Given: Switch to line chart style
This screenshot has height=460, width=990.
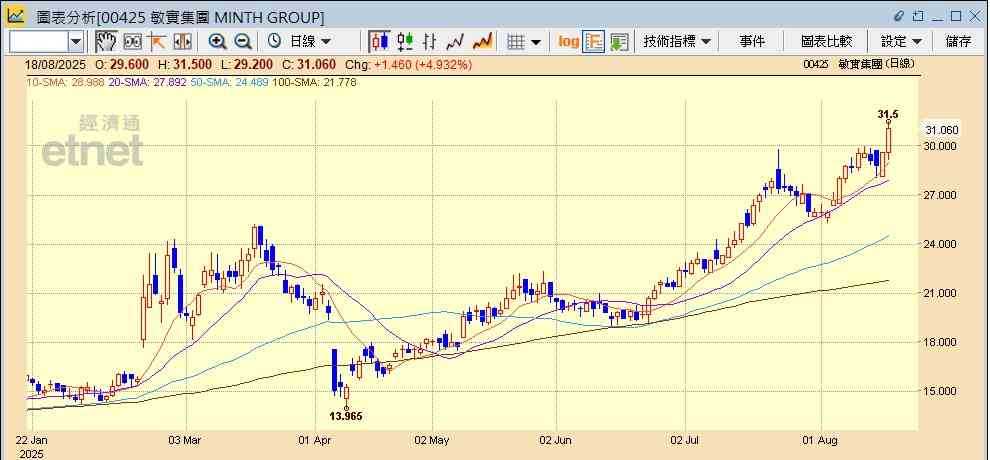Looking at the screenshot, I should (x=455, y=42).
